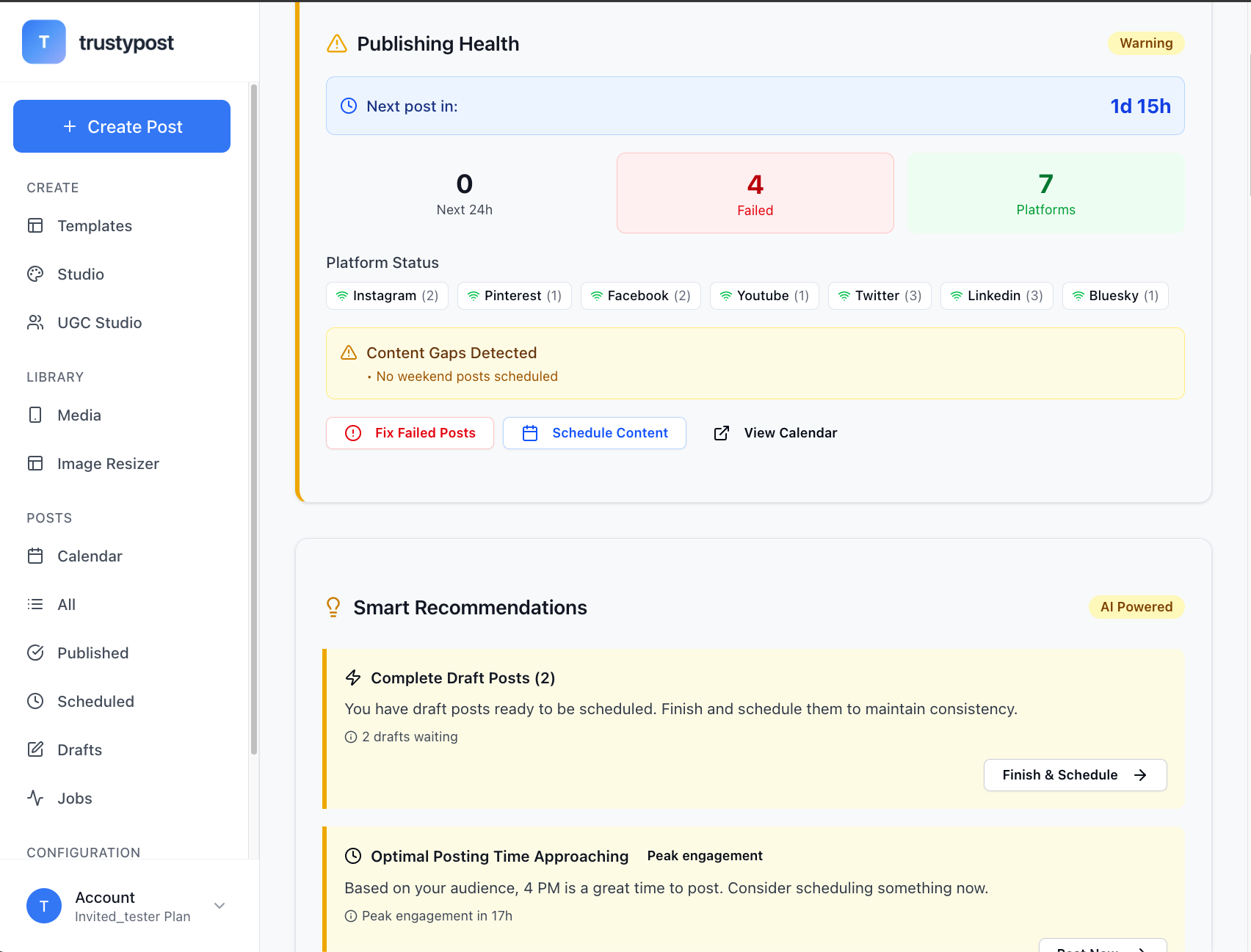Viewport: 1251px width, 952px height.
Task: Click the Templates layout icon
Action: tap(35, 225)
